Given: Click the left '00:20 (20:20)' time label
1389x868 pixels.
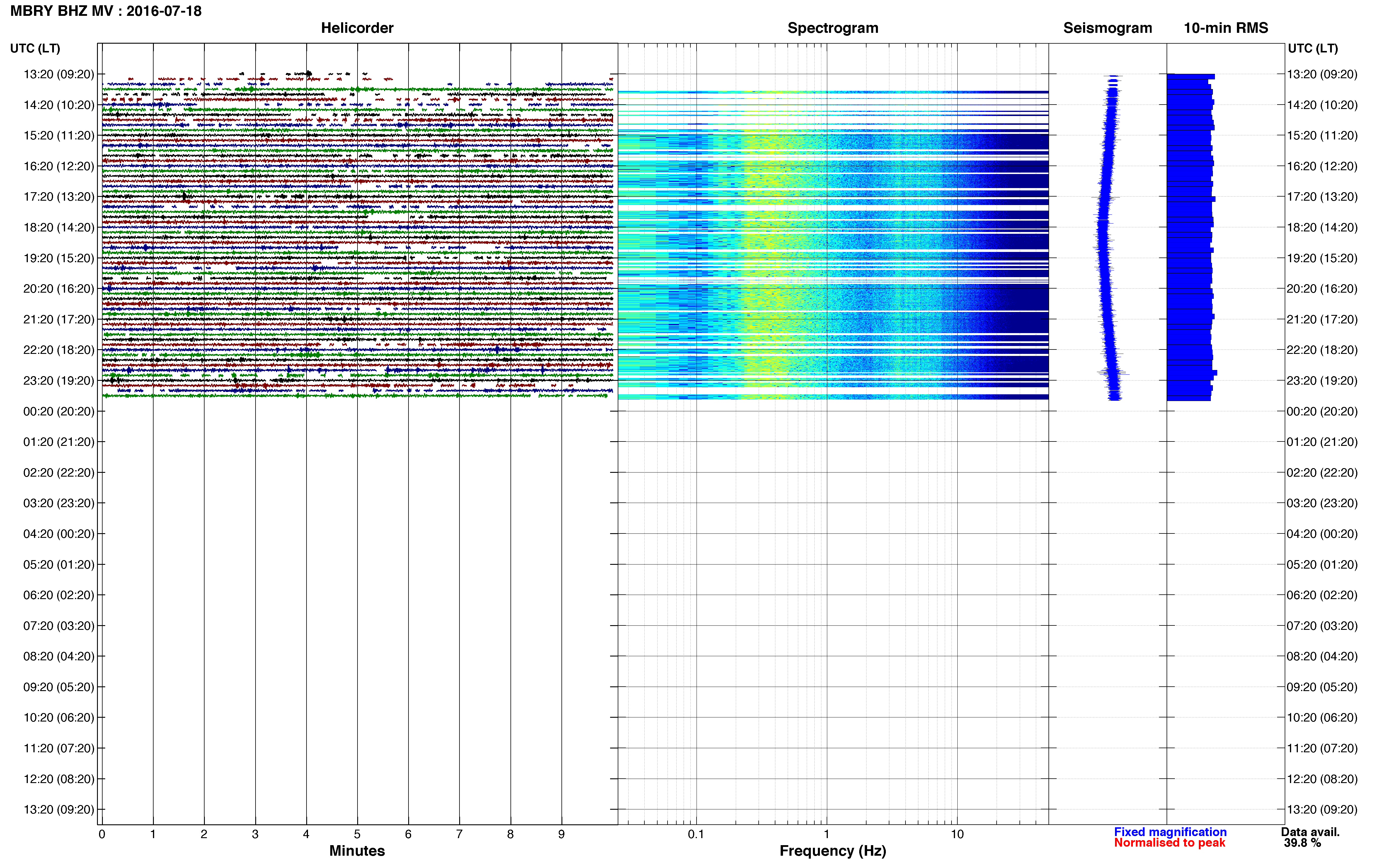Looking at the screenshot, I should pos(59,412).
